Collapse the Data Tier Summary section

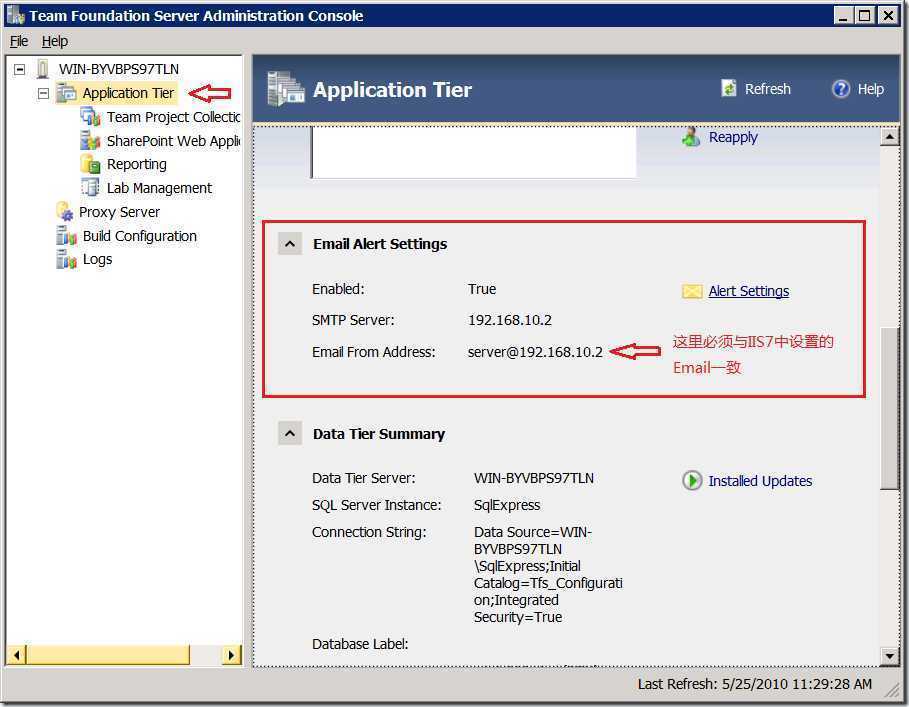290,433
